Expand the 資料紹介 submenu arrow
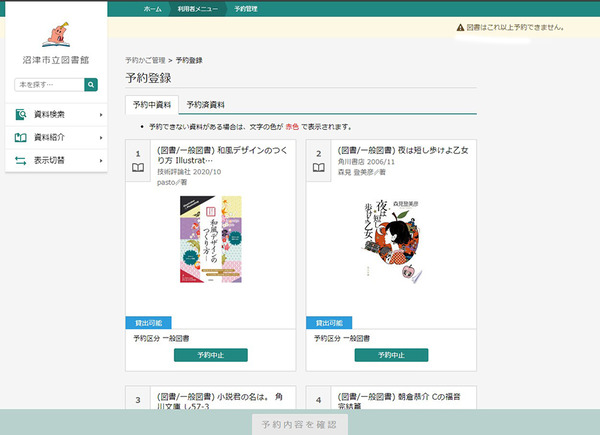This screenshot has height=435, width=600. pyautogui.click(x=101, y=138)
